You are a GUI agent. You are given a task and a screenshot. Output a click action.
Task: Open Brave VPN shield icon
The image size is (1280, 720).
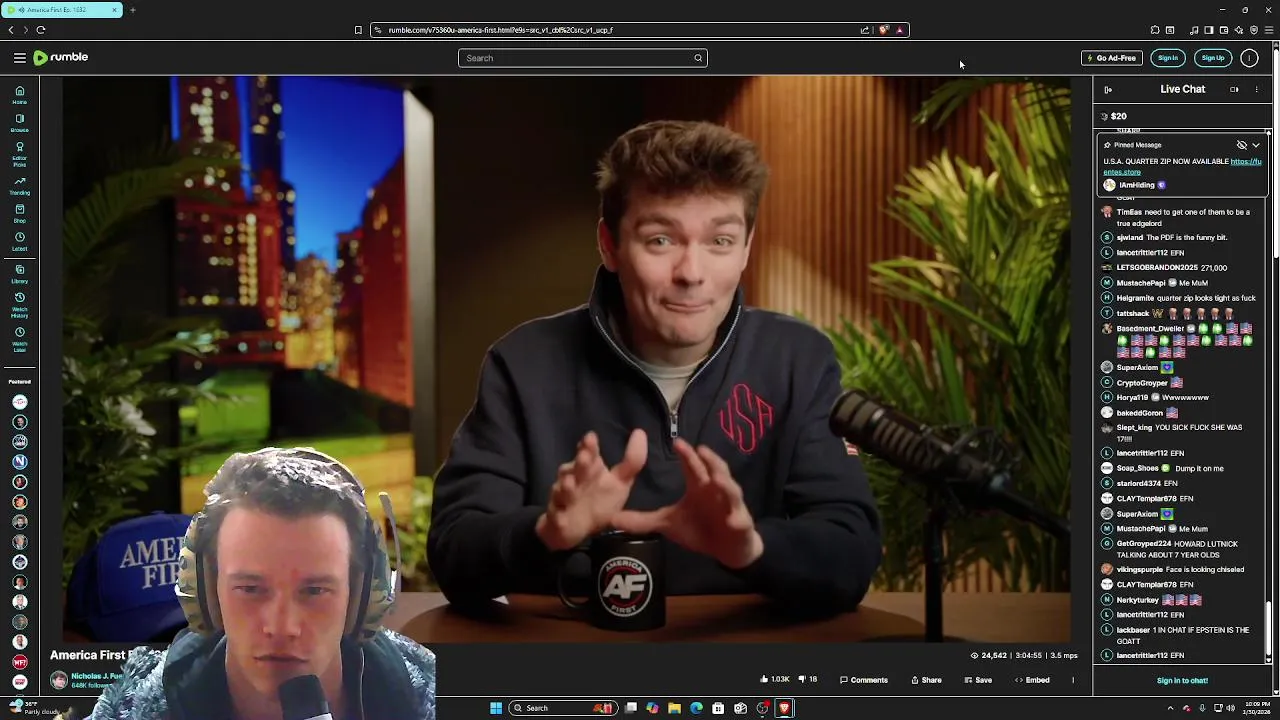pos(1254,30)
